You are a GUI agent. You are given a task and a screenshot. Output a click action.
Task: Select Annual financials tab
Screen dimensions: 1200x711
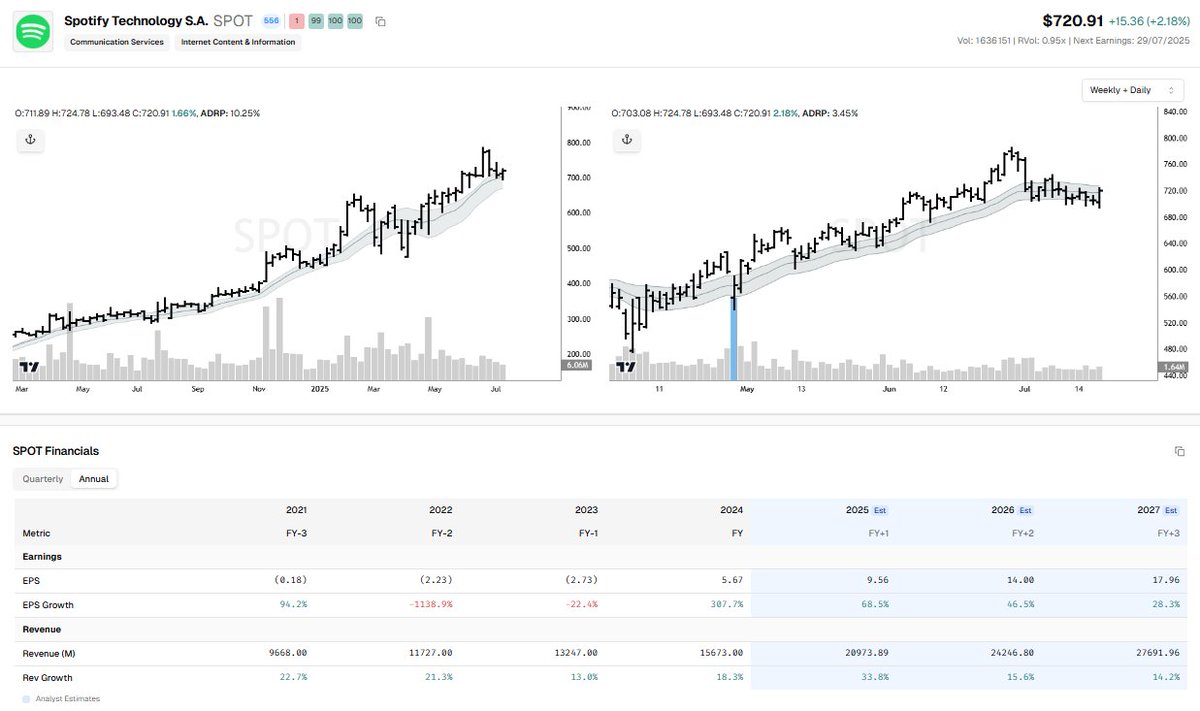point(94,479)
